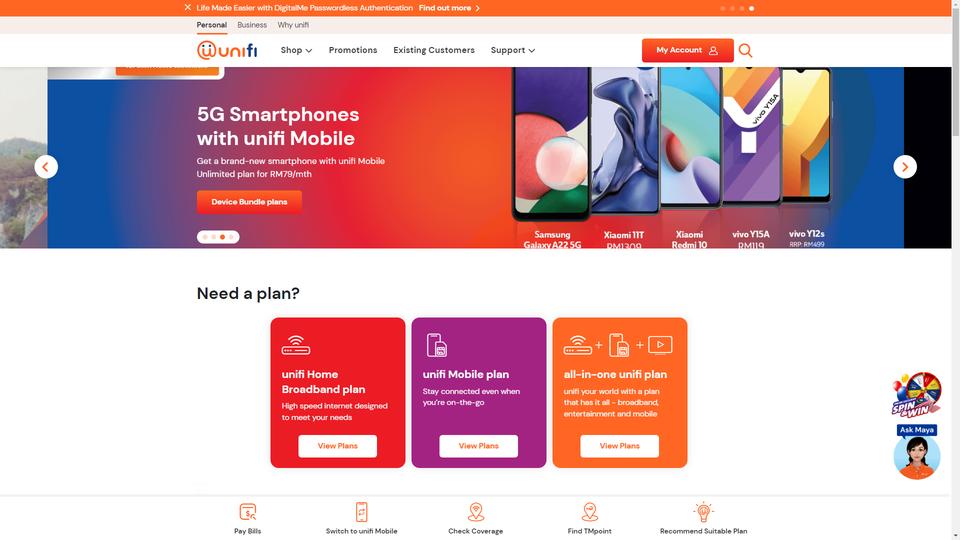
Task: Click the Find TMpoint icon
Action: pos(590,512)
